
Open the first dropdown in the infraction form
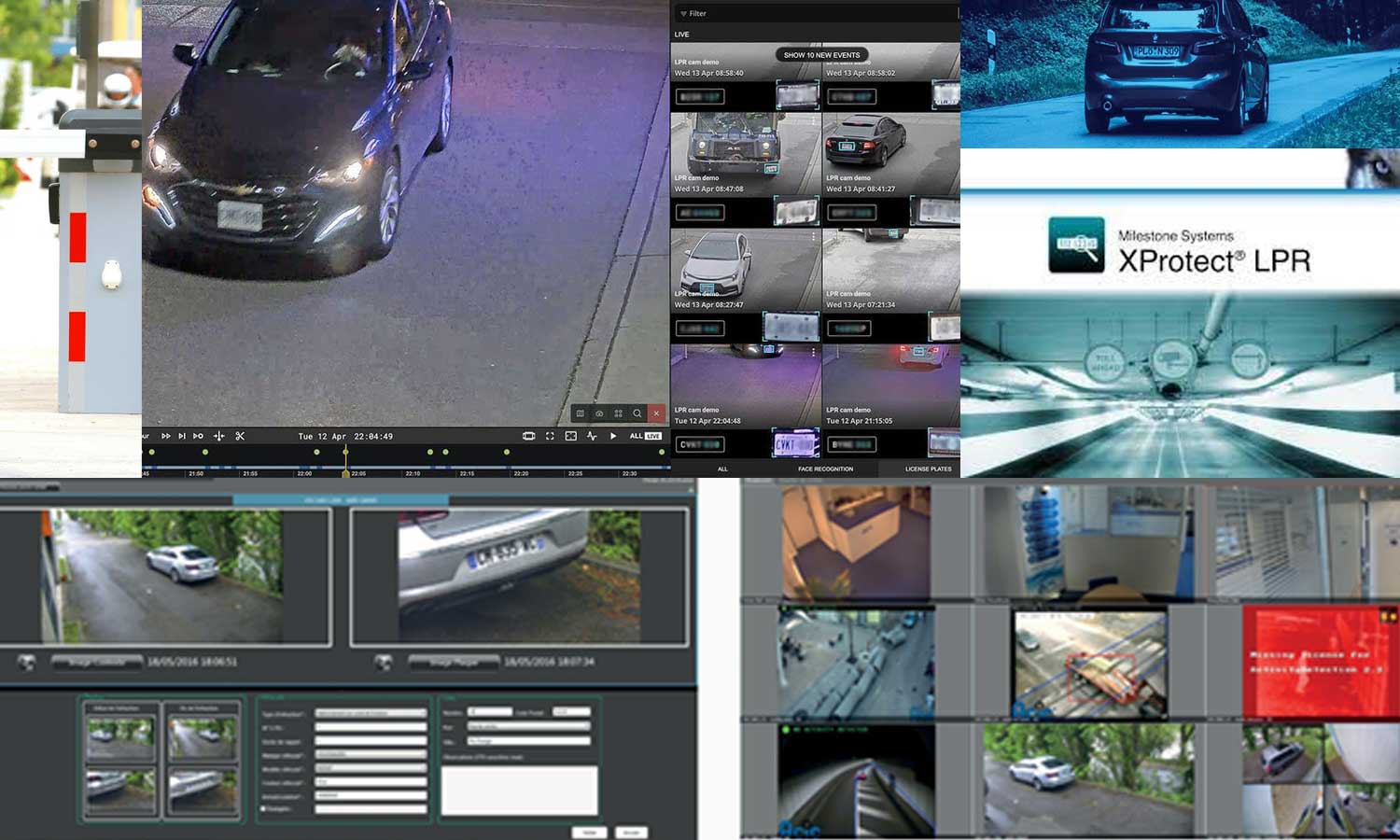[371, 713]
